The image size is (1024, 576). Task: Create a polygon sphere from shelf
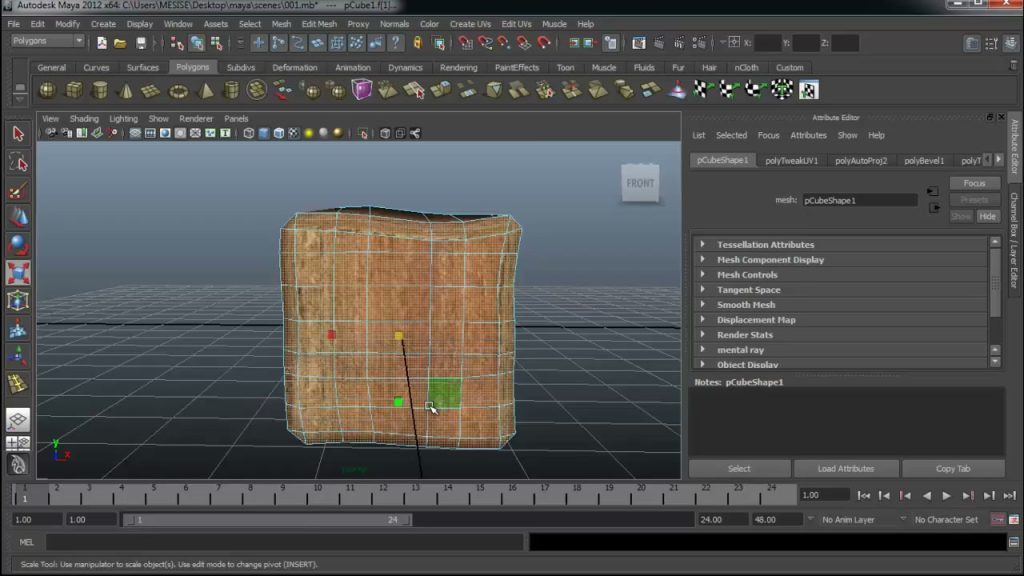pyautogui.click(x=47, y=89)
